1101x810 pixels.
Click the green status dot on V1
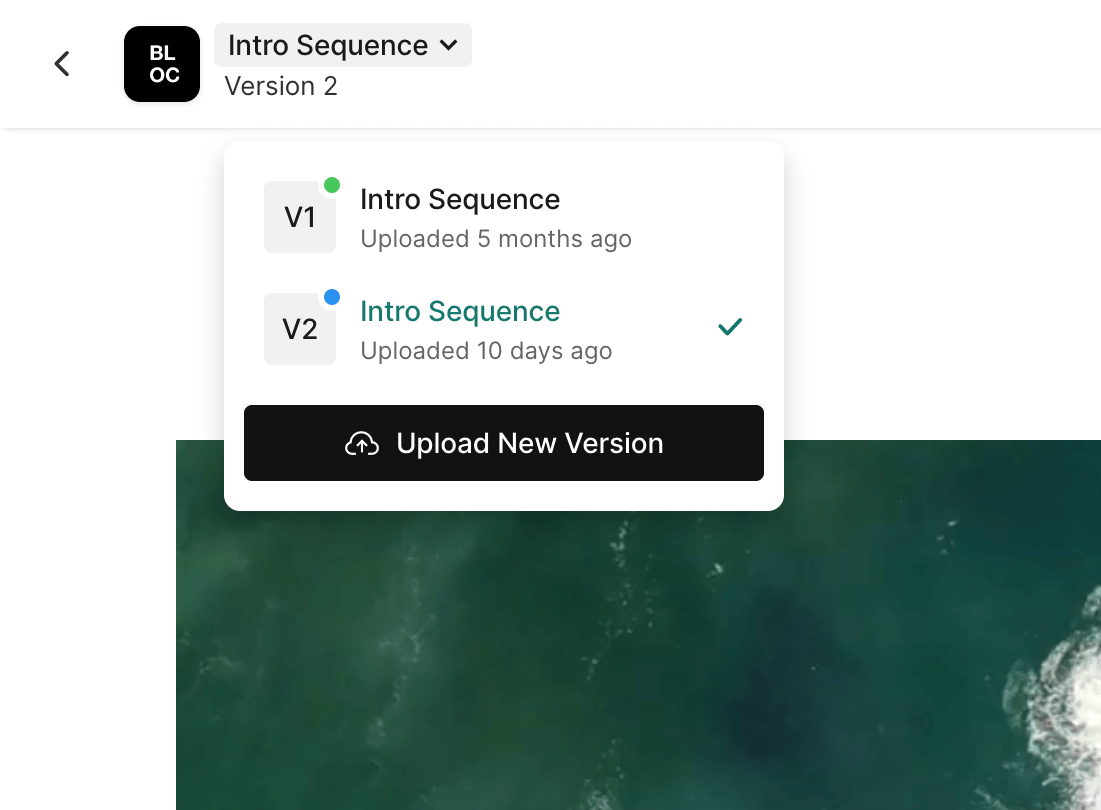tap(332, 185)
